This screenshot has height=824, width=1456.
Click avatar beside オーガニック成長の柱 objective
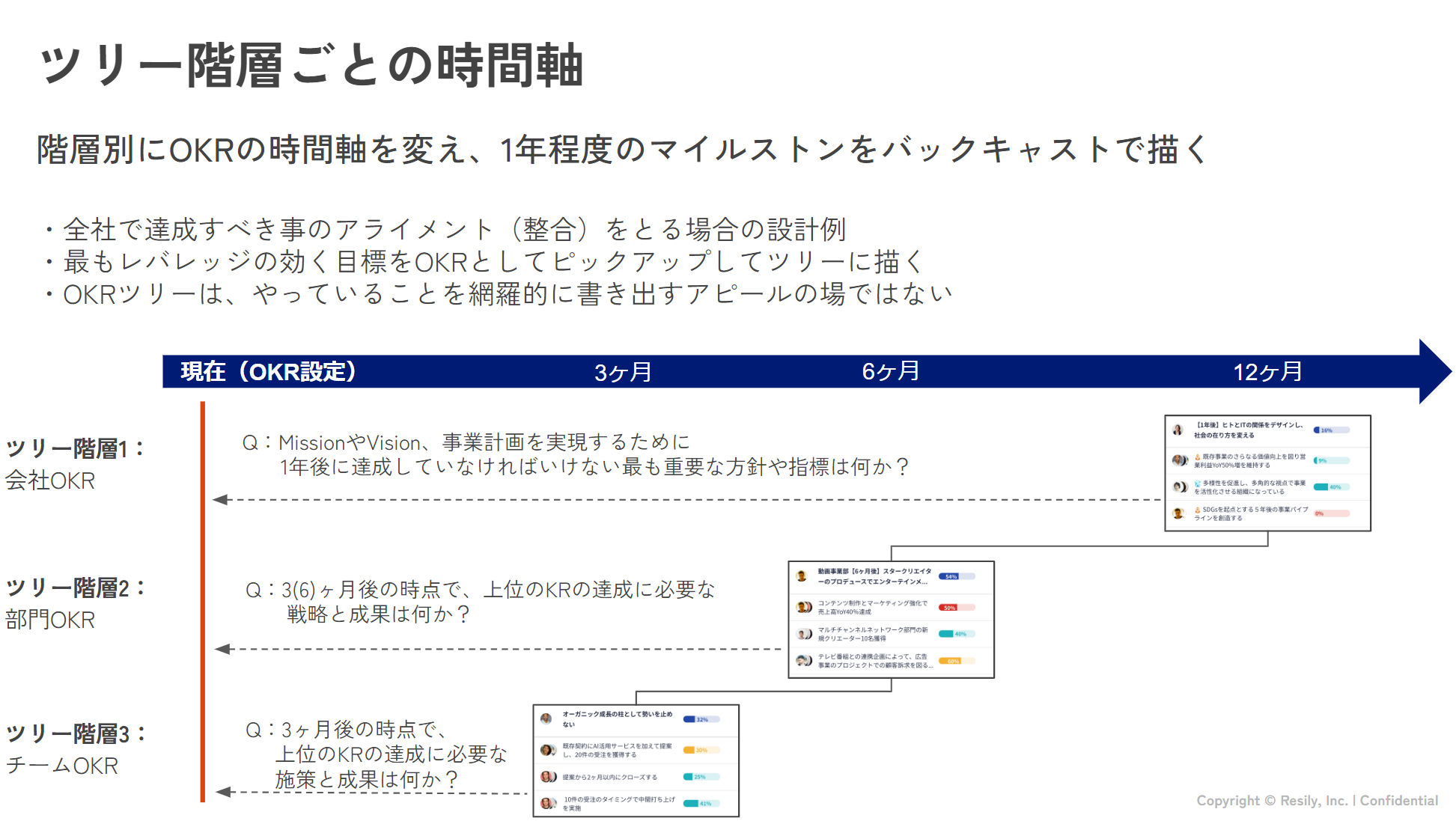[x=546, y=719]
